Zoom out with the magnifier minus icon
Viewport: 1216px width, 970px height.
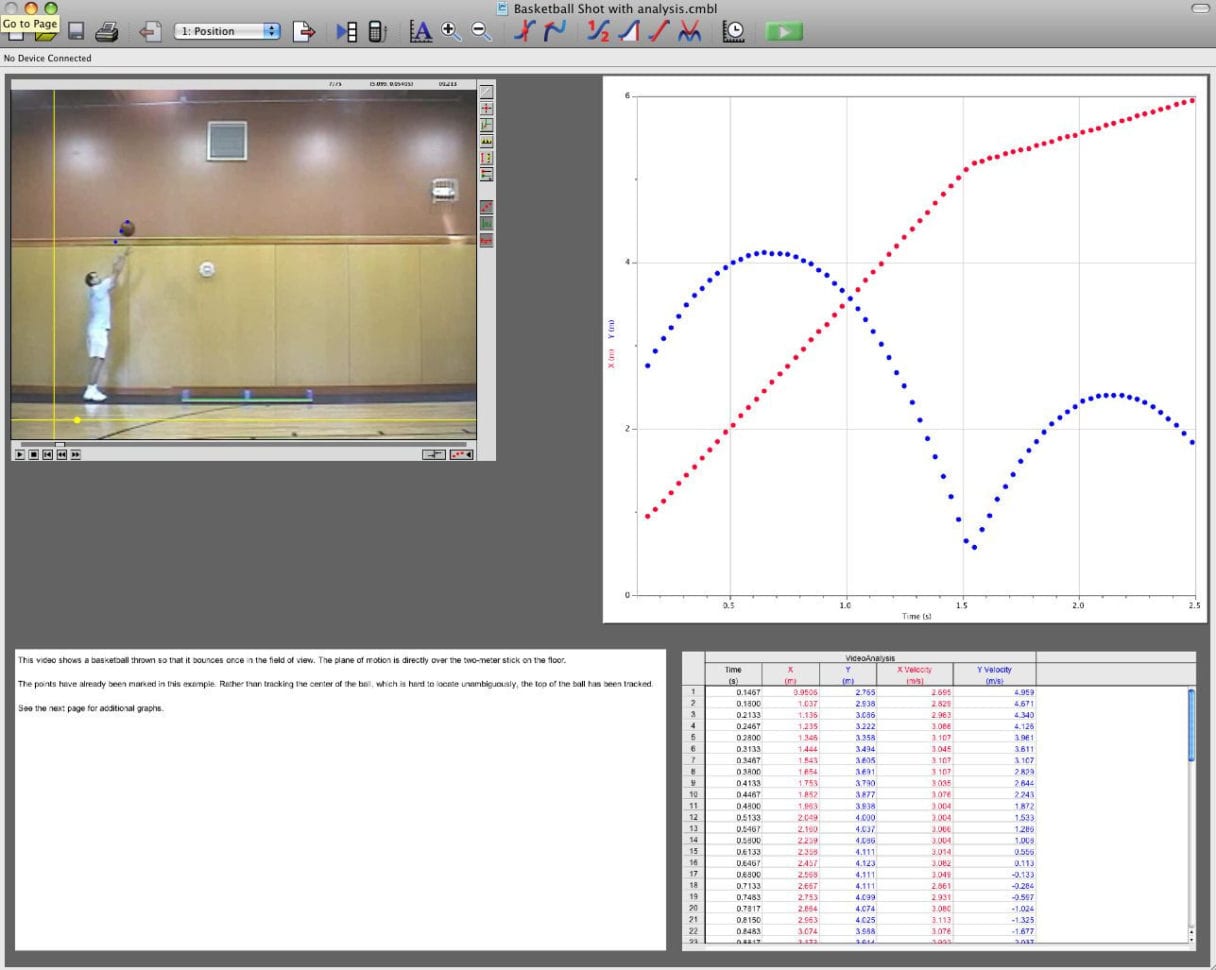(481, 32)
